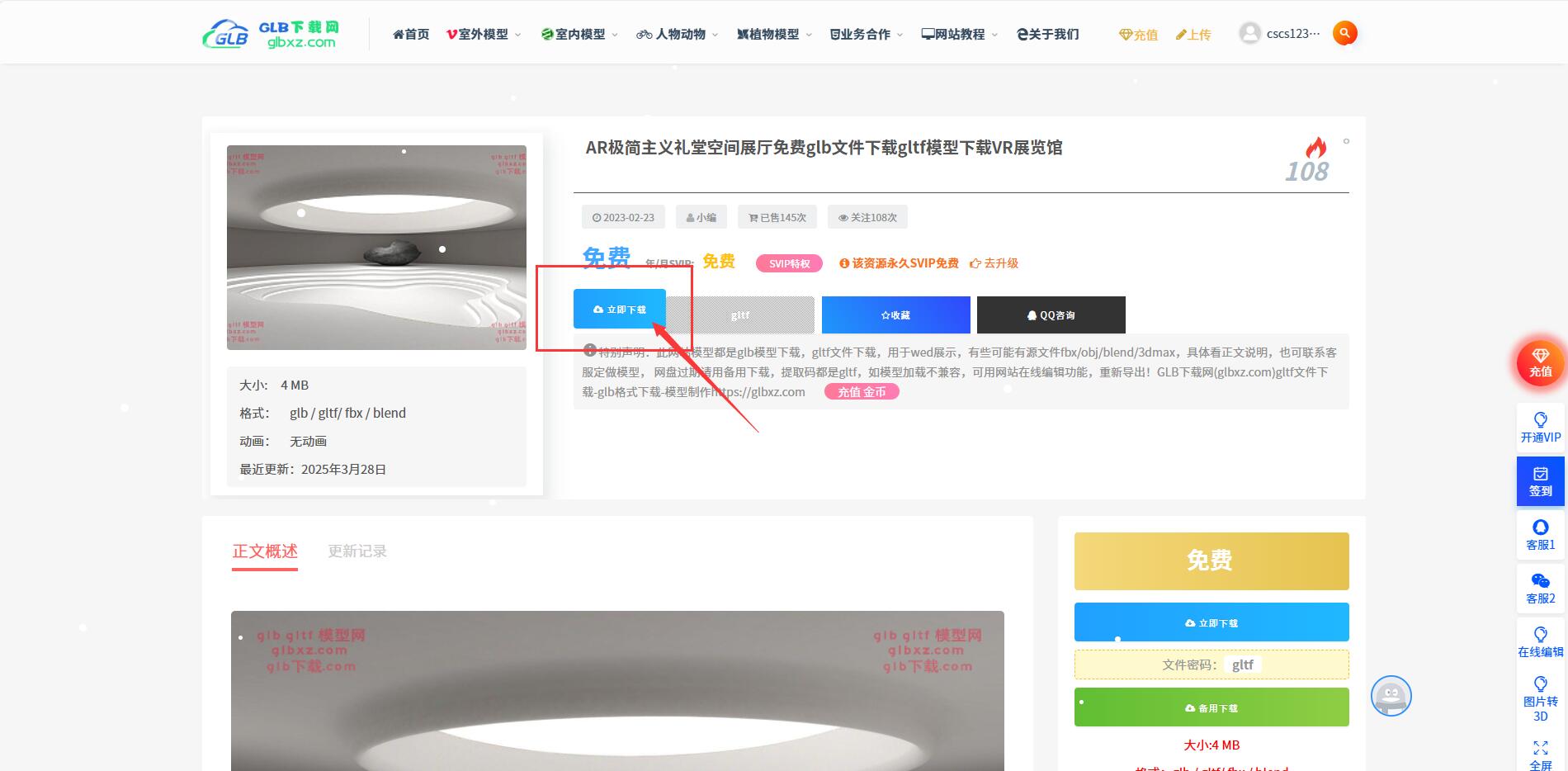Select the model title heading text
1568x771 pixels.
point(824,148)
